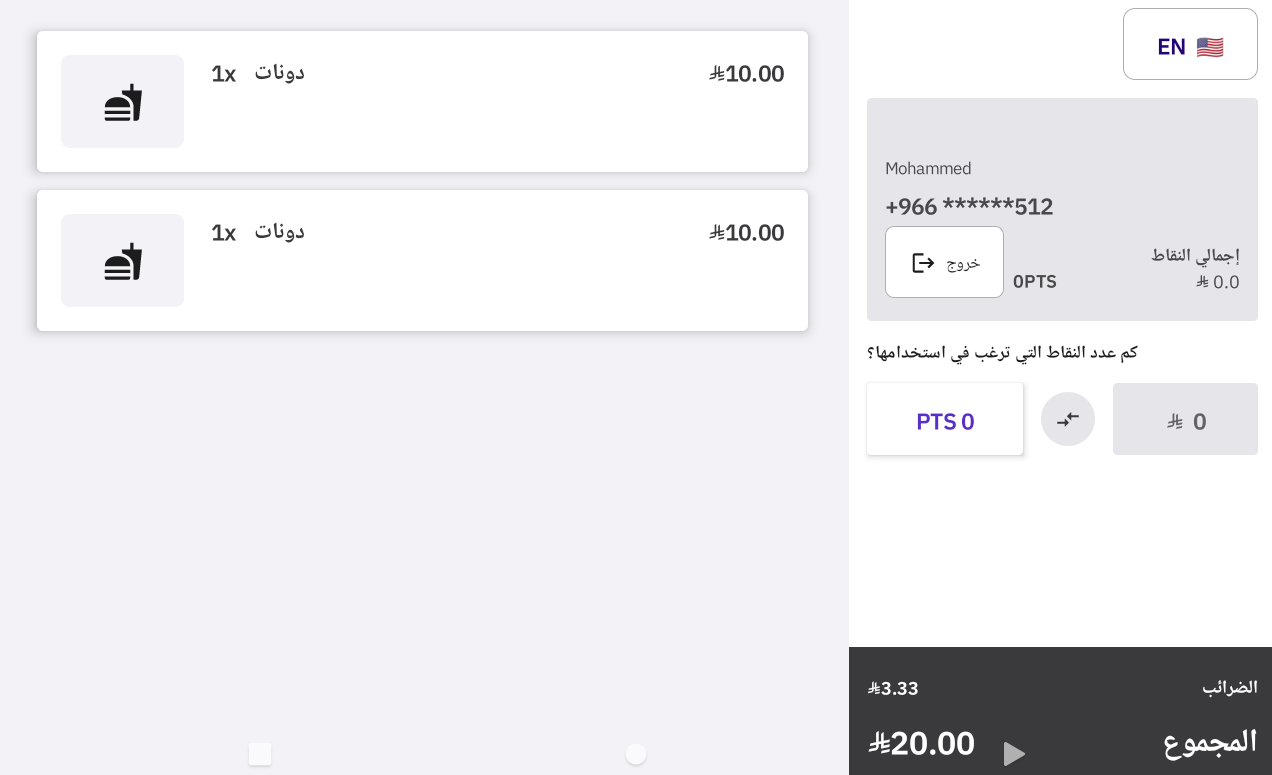Switch language using the EN label

(x=1171, y=47)
